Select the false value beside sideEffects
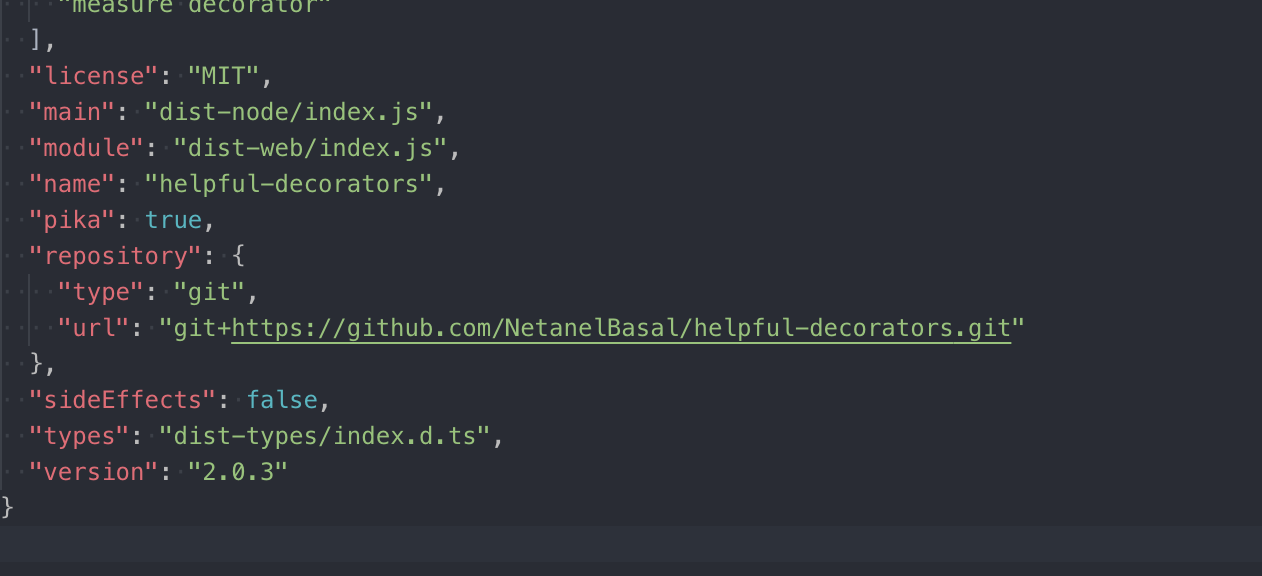Screen dimensions: 1262x576 tap(281, 399)
